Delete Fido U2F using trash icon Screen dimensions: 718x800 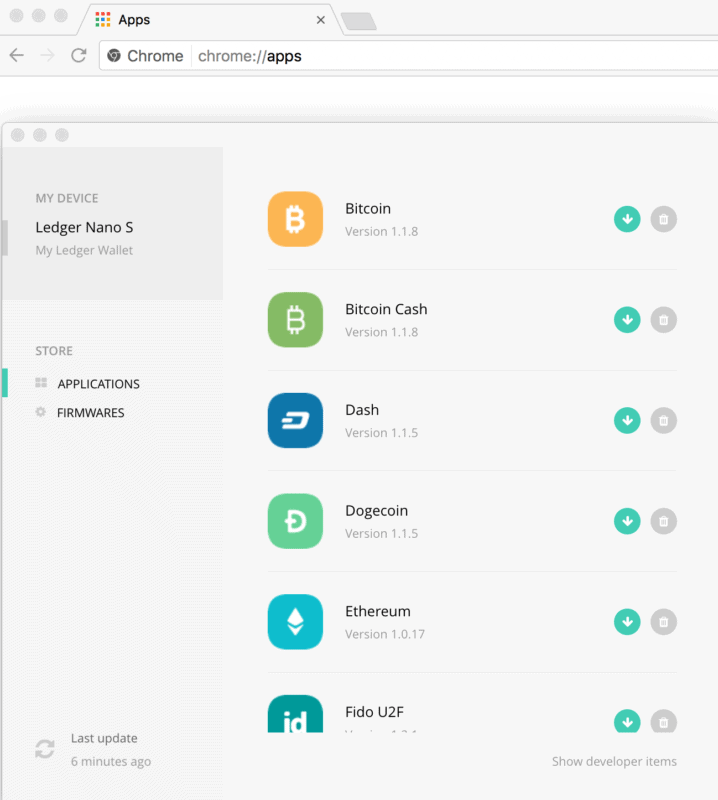tap(663, 721)
